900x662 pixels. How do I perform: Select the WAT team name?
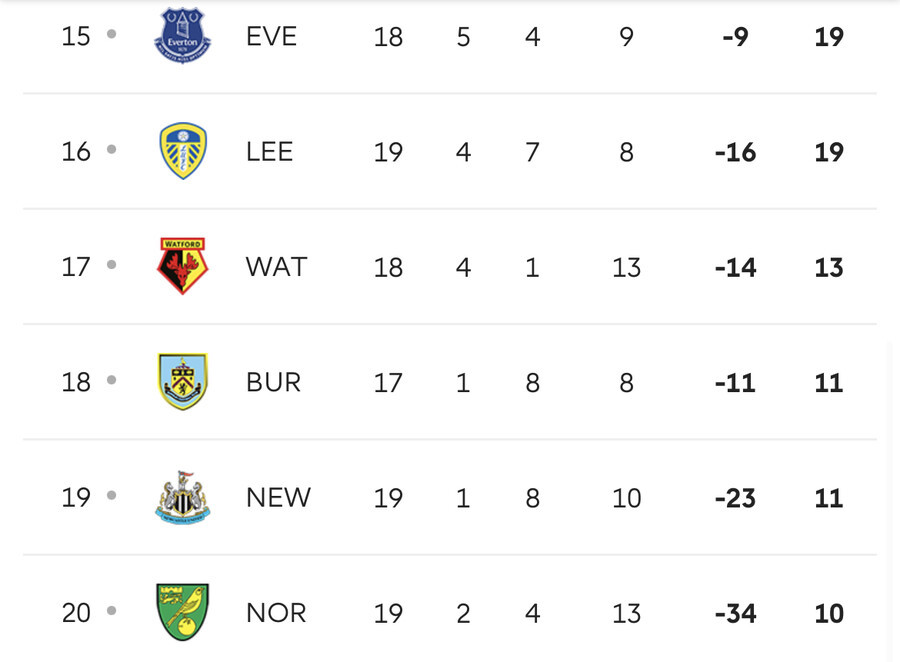[277, 267]
